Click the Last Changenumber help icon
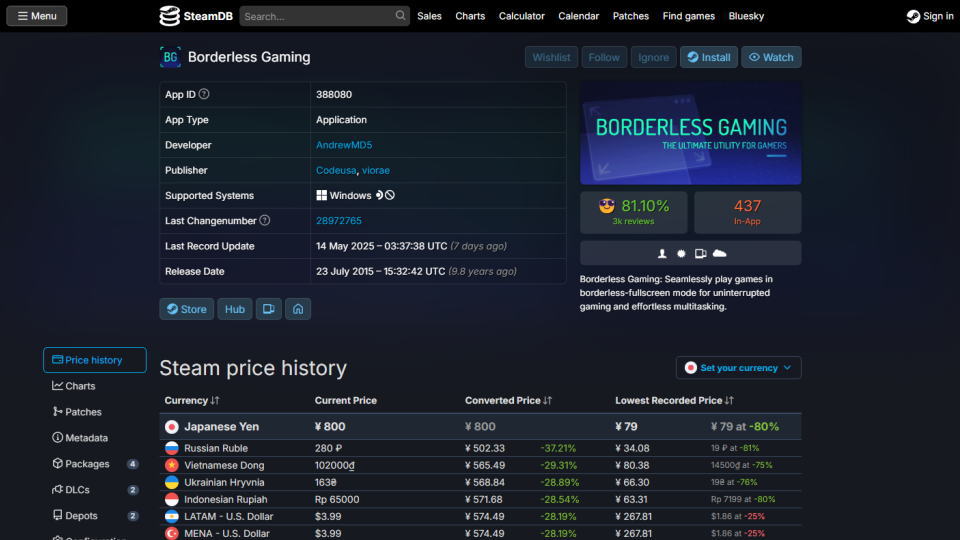The image size is (960, 540). [x=264, y=220]
